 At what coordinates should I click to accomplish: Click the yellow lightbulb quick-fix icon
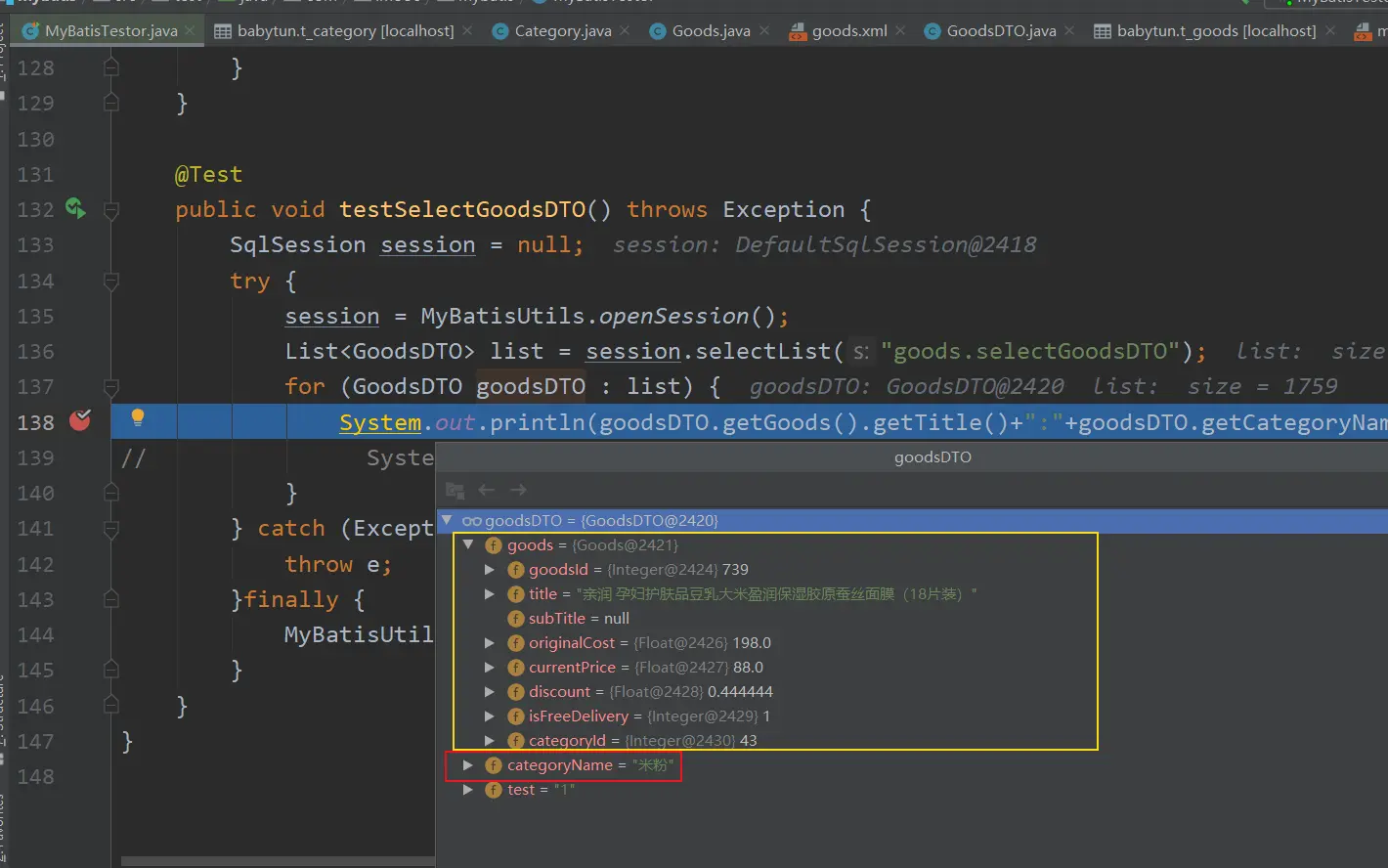138,417
